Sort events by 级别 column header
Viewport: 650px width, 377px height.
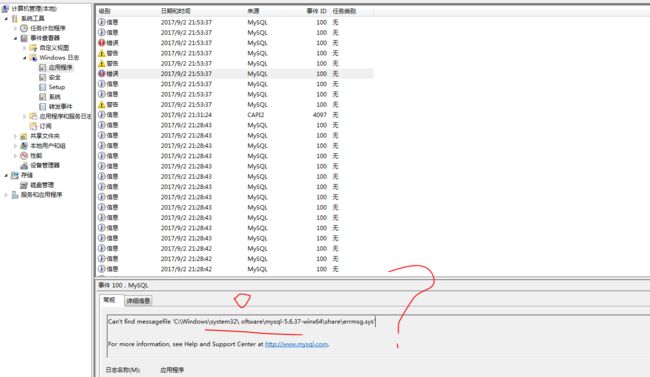127,11
